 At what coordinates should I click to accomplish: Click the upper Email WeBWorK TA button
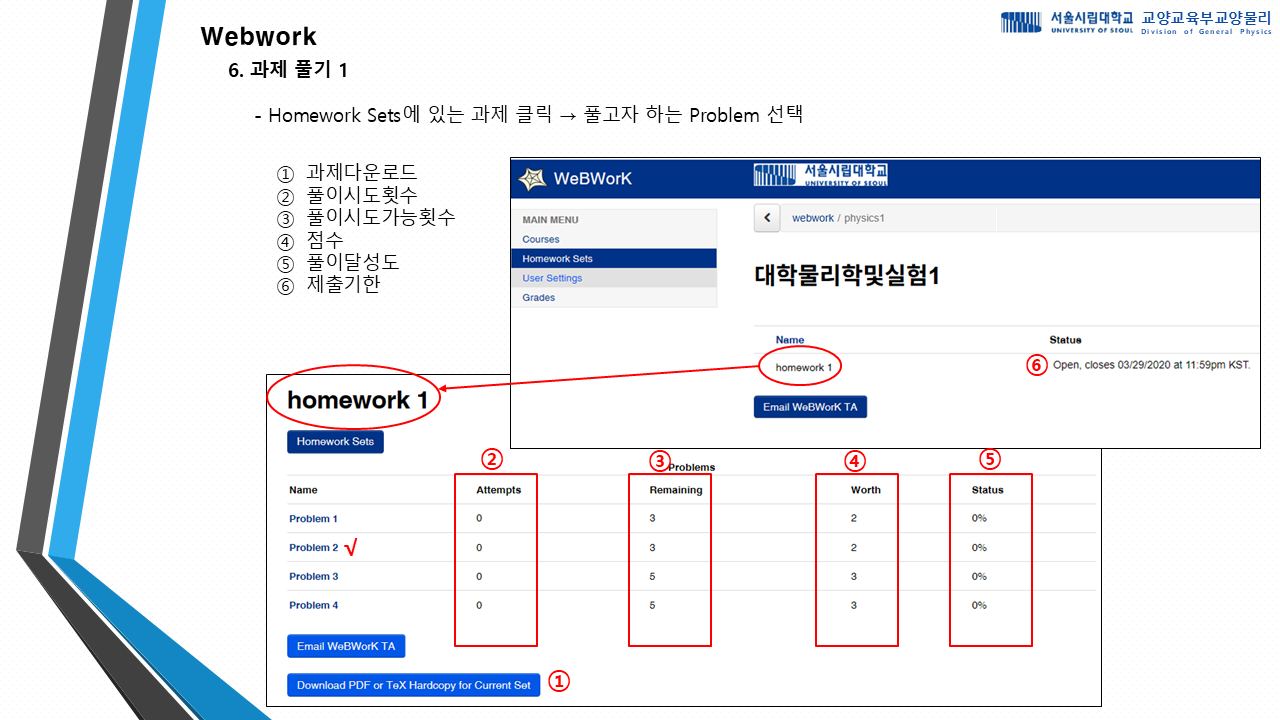click(x=810, y=406)
